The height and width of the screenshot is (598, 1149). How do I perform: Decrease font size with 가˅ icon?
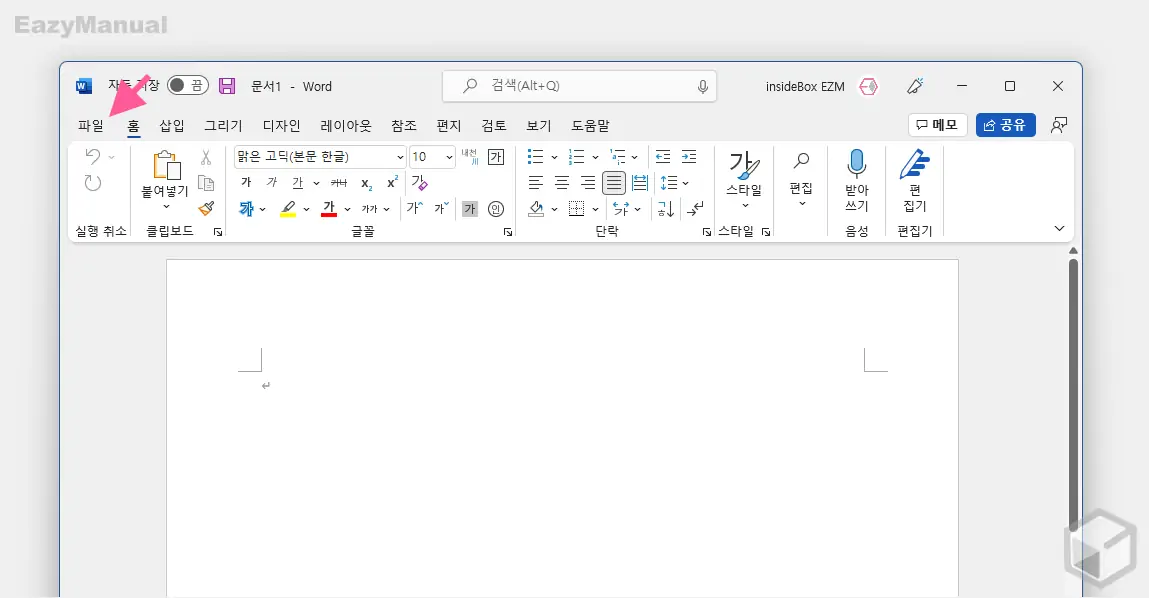(441, 208)
